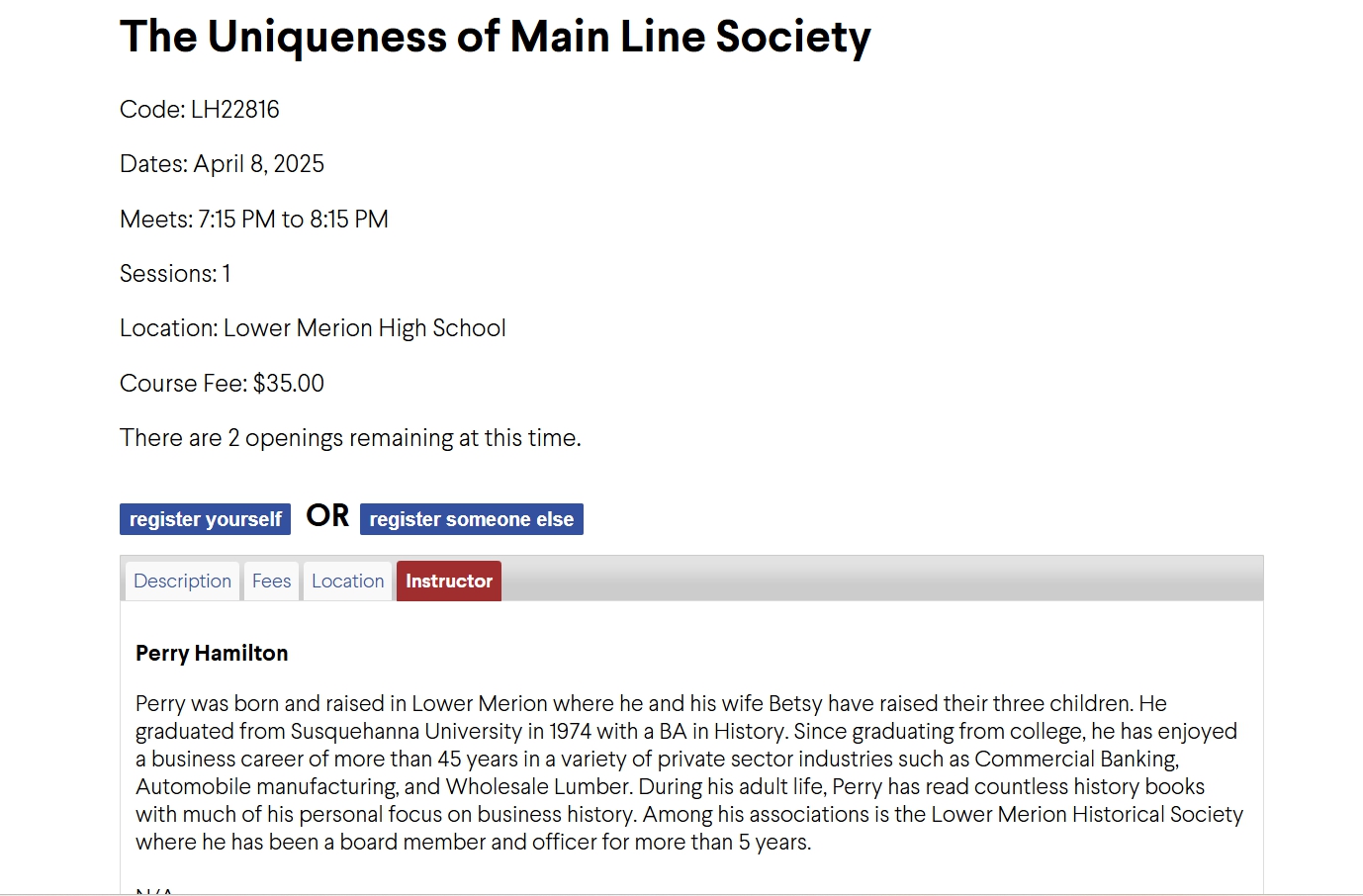Click the Lower Merion Historical Society mention

pyautogui.click(x=1087, y=815)
